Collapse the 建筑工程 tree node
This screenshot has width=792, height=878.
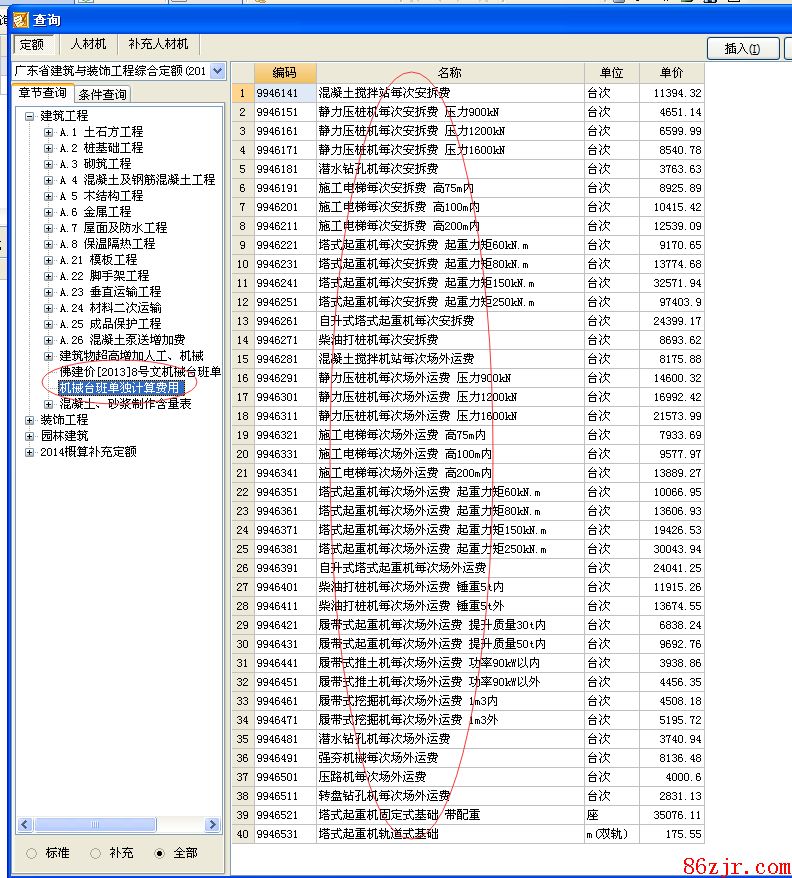(x=30, y=116)
